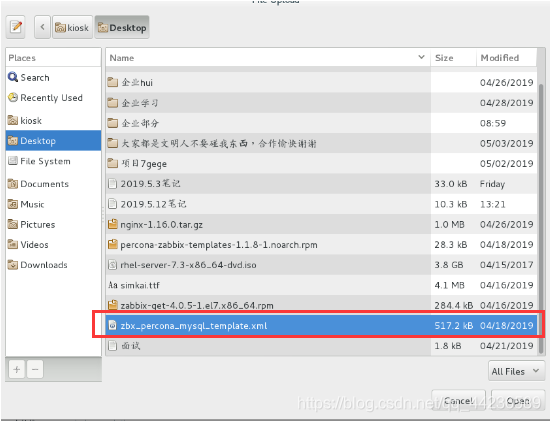Open Videos in Places sidebar
This screenshot has height=422, width=551.
[x=53, y=245]
